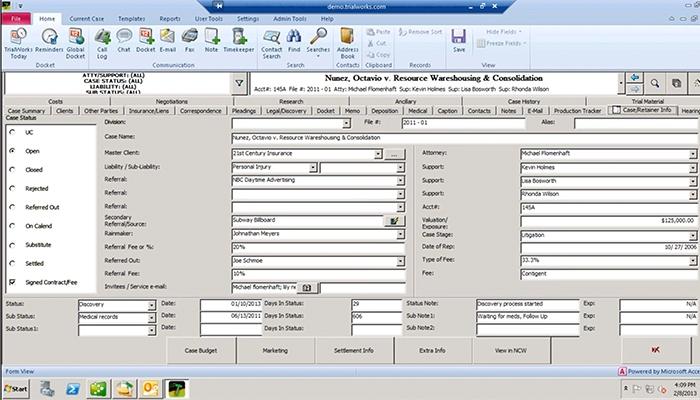Click the Extra Info button
Viewport: 700px width, 400px height.
tap(432, 350)
